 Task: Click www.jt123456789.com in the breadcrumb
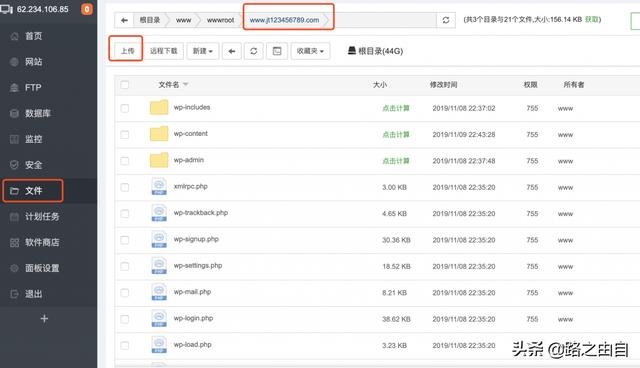(284, 20)
